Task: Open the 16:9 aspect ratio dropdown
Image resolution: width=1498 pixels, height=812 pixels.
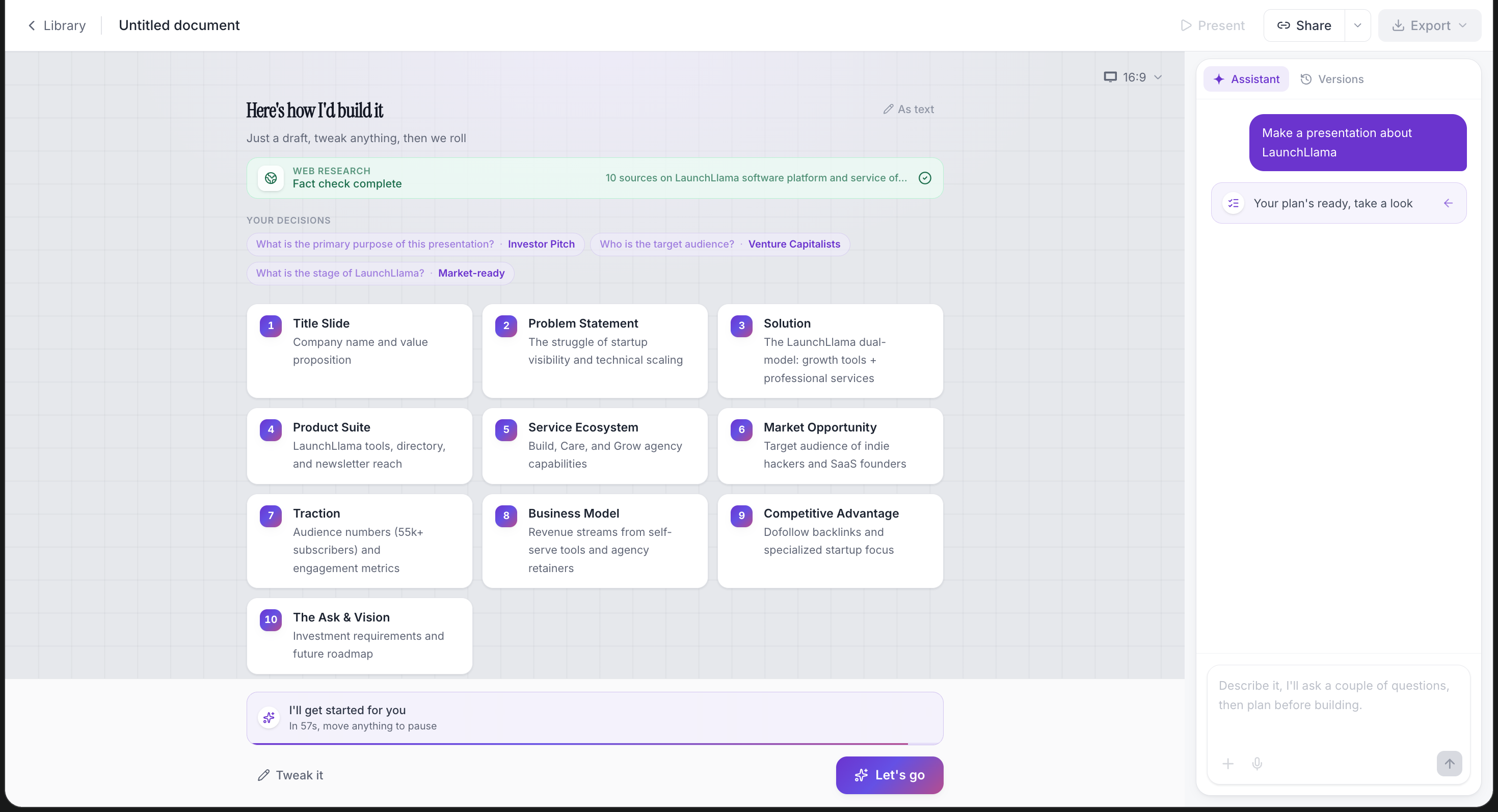Action: [x=1133, y=77]
